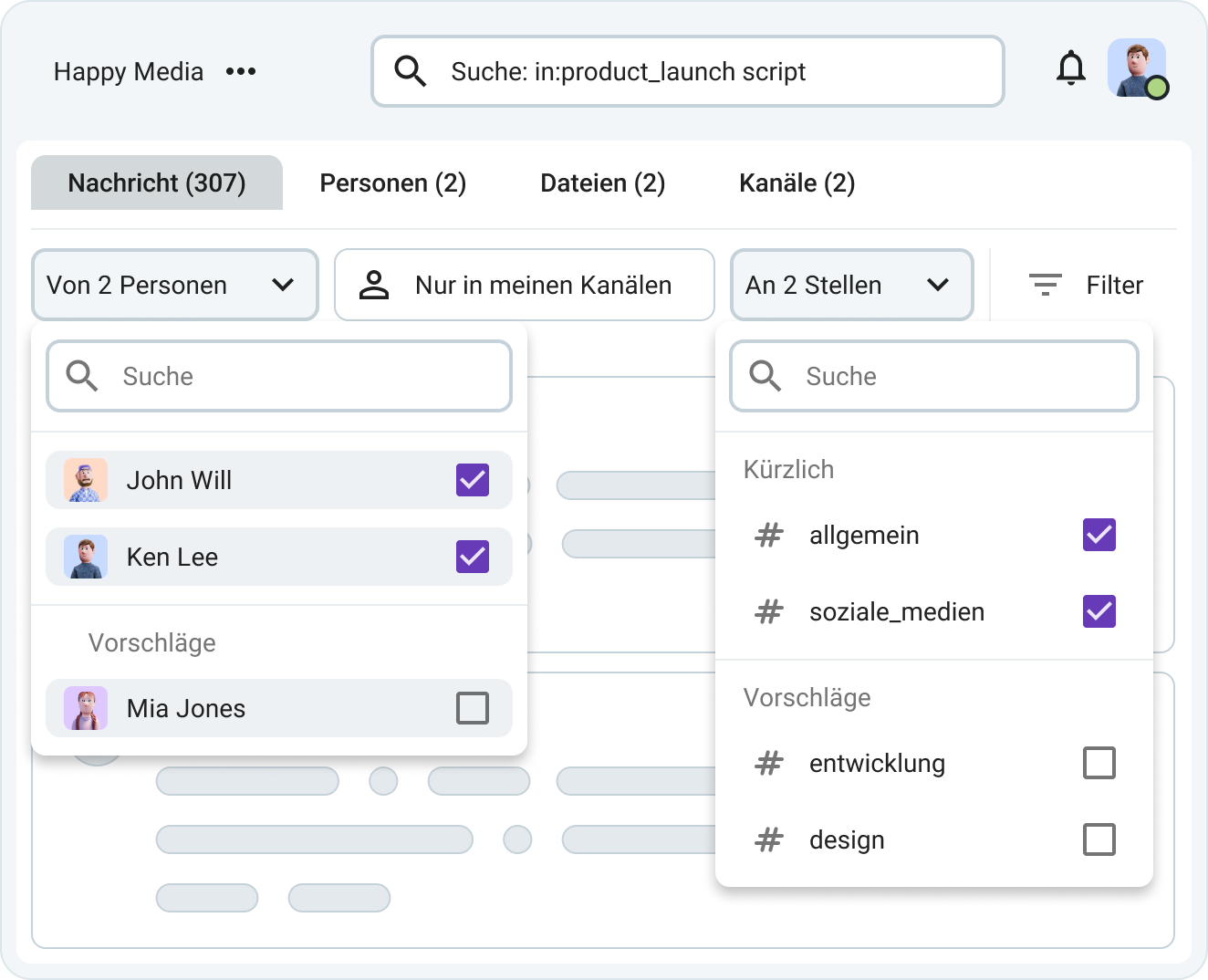Switch to the Personen tab
1208x980 pixels.
[x=392, y=182]
